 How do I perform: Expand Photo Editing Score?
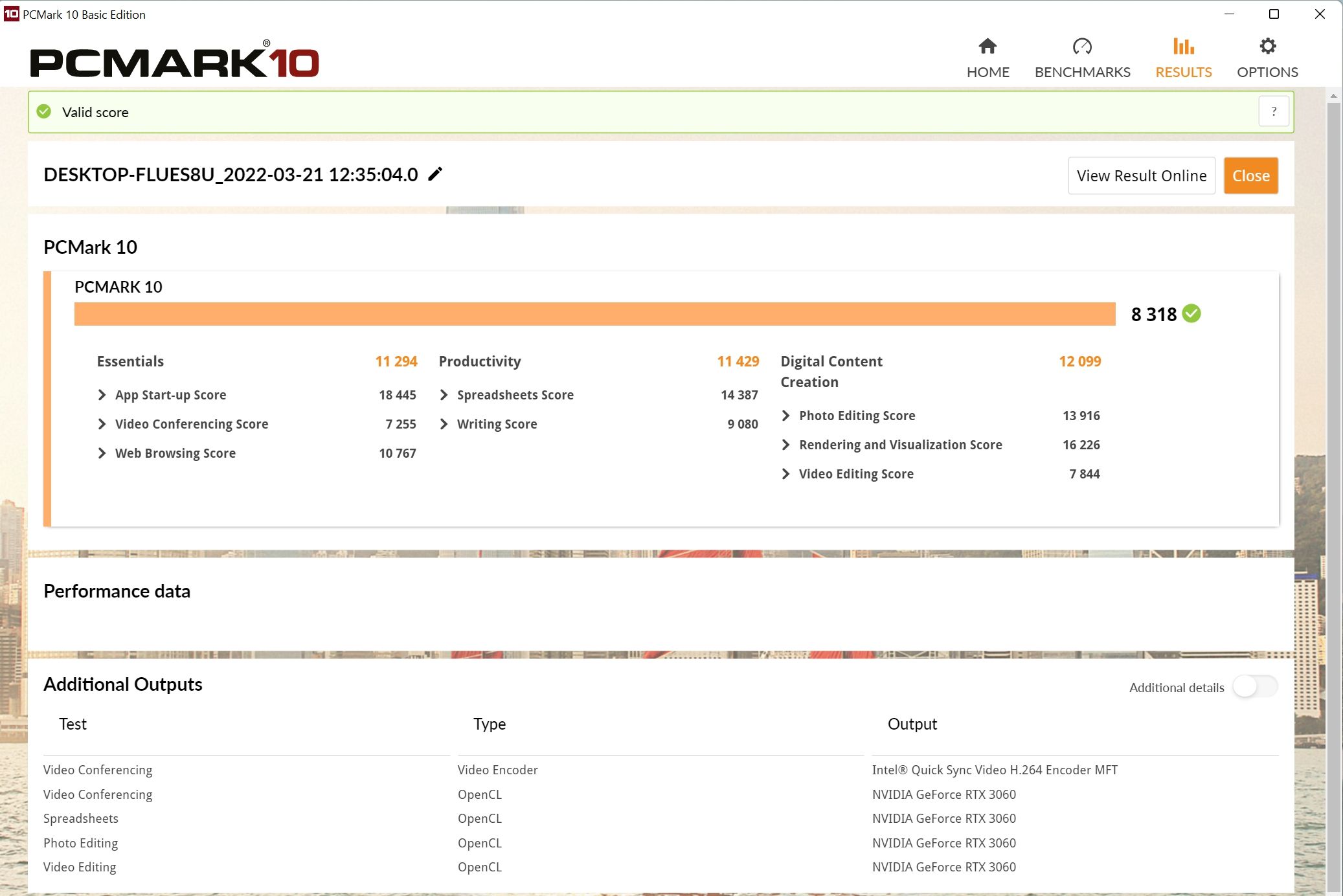(x=785, y=416)
